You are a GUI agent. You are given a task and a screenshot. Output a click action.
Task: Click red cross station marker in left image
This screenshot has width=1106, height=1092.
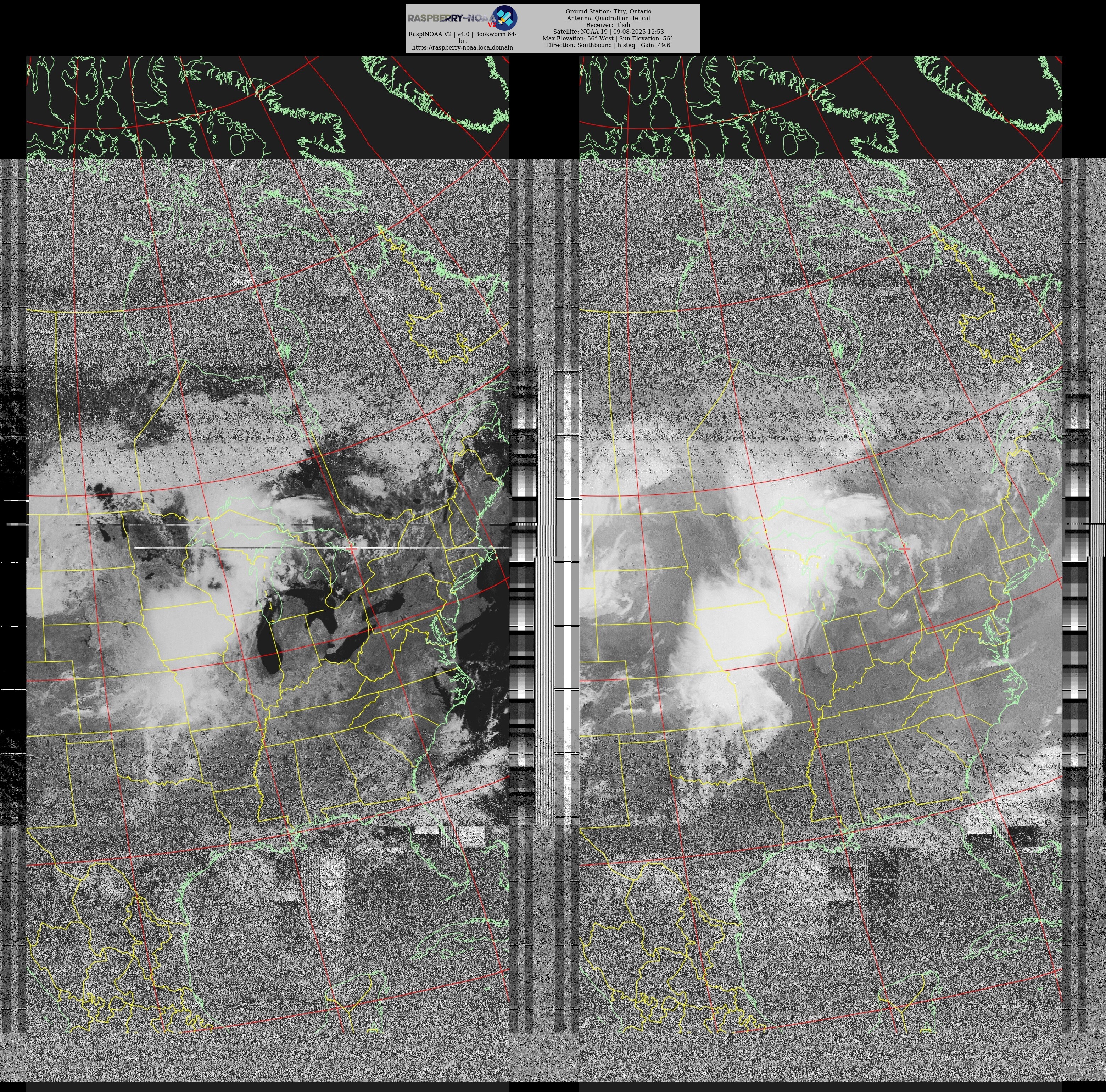click(x=352, y=549)
